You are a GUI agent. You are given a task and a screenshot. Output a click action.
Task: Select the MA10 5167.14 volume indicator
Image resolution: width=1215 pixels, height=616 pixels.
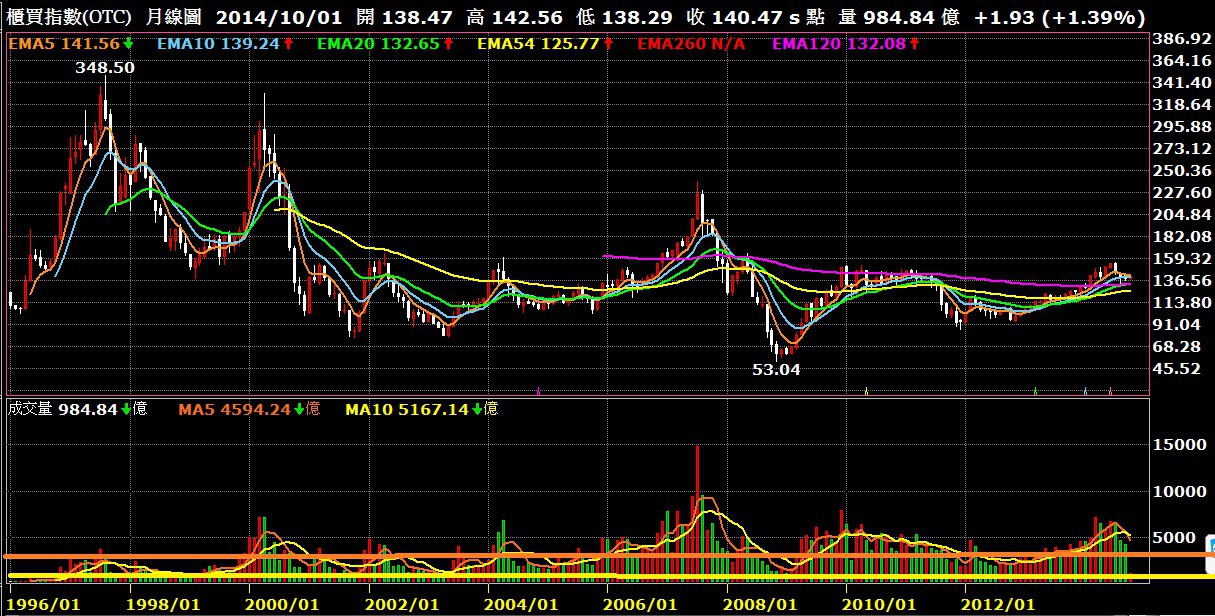tap(422, 409)
